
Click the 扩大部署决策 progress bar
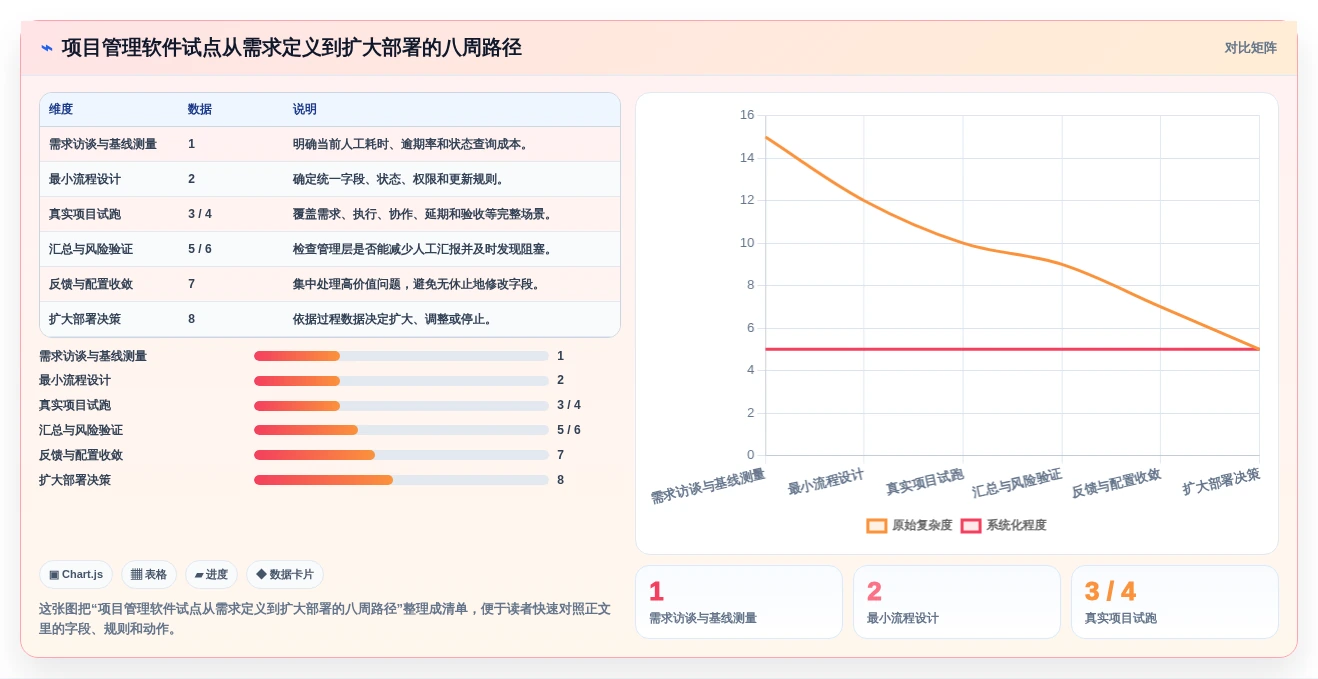401,480
